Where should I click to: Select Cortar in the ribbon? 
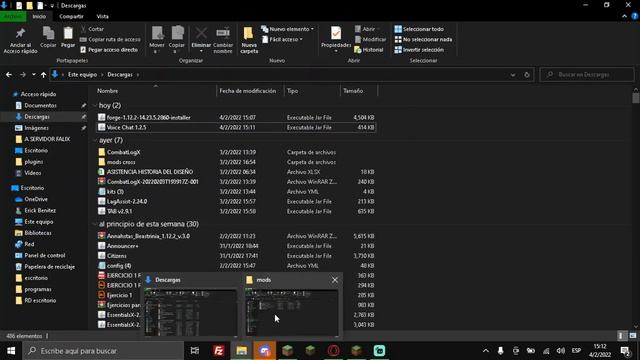click(x=92, y=29)
